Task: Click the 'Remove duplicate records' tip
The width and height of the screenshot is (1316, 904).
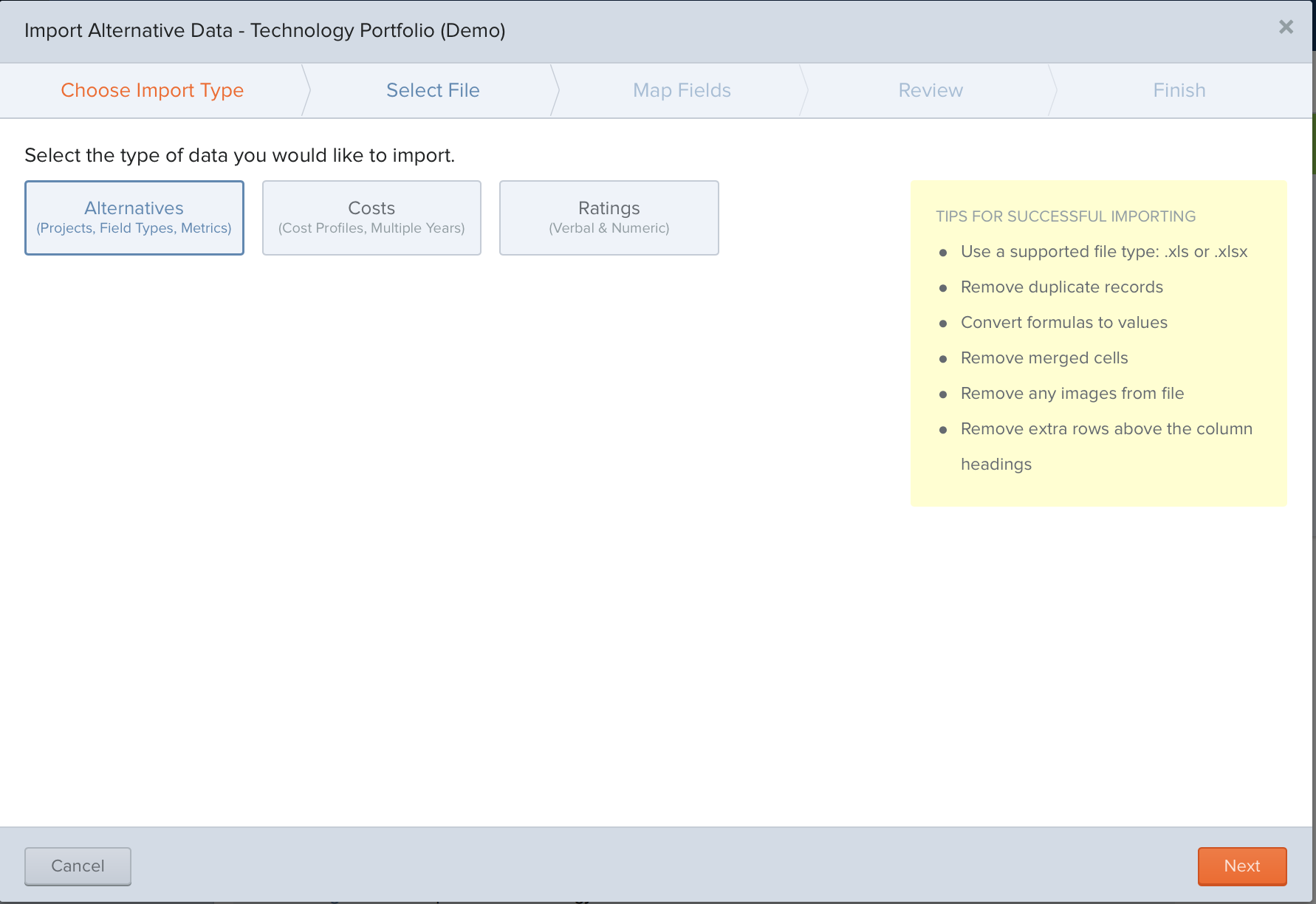Action: (1062, 287)
